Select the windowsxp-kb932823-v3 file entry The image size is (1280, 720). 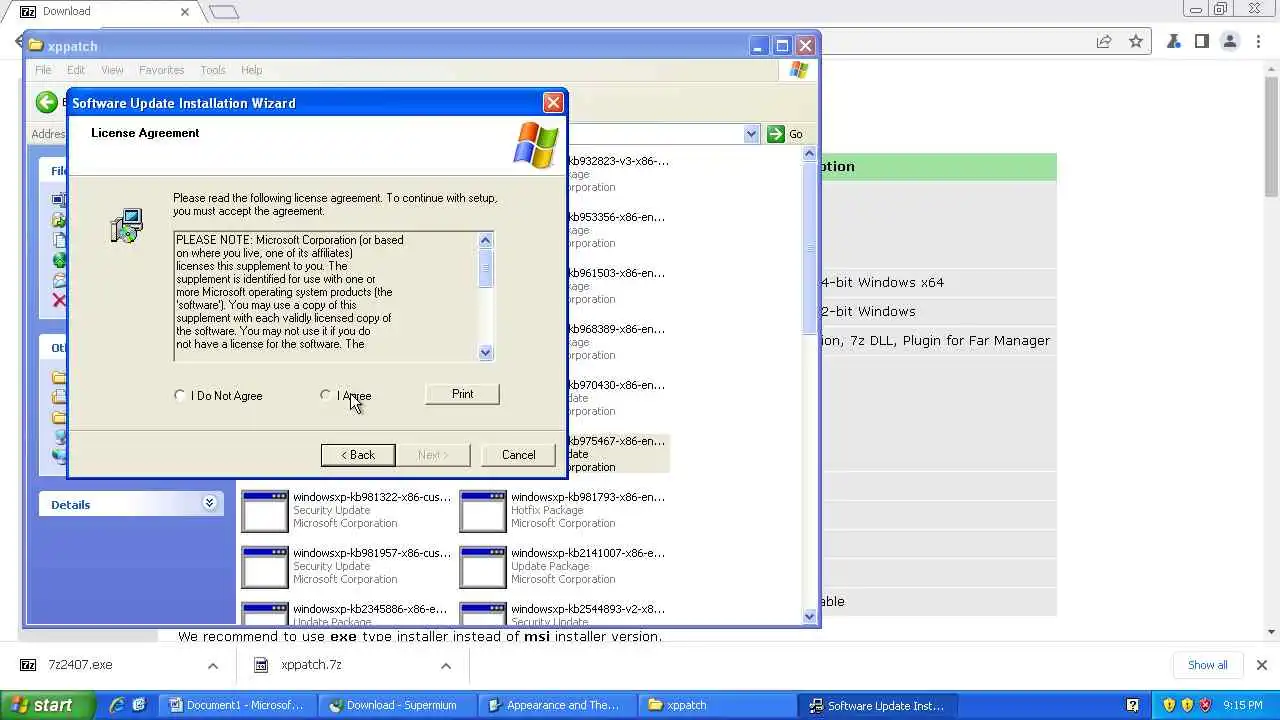click(618, 174)
